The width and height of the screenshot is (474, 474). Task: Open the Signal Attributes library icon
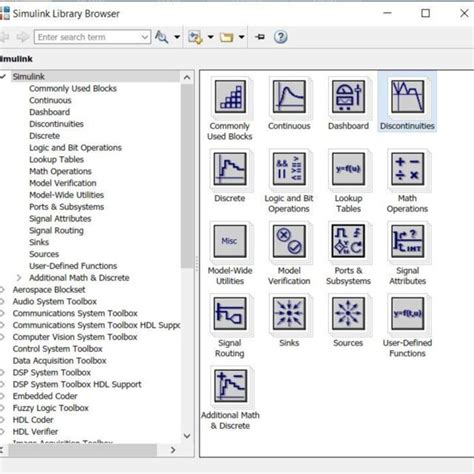407,241
